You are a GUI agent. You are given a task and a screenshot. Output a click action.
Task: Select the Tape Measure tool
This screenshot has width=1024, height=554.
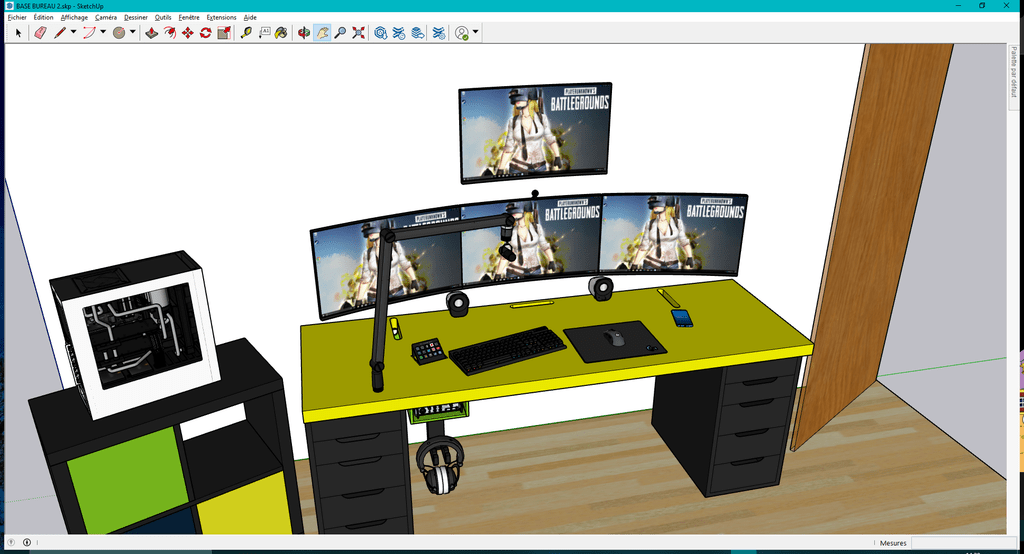point(246,32)
